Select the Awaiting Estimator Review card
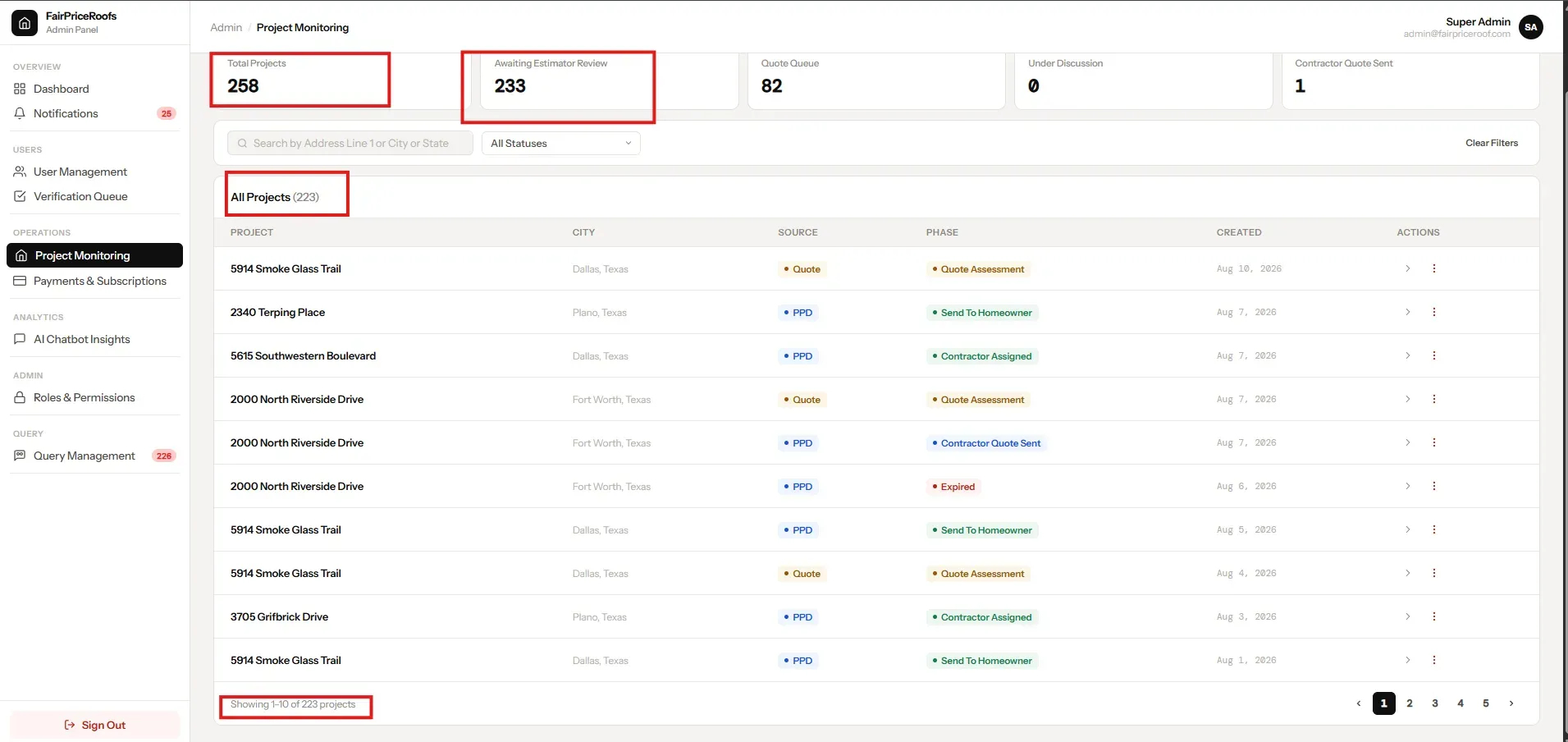 pos(610,80)
